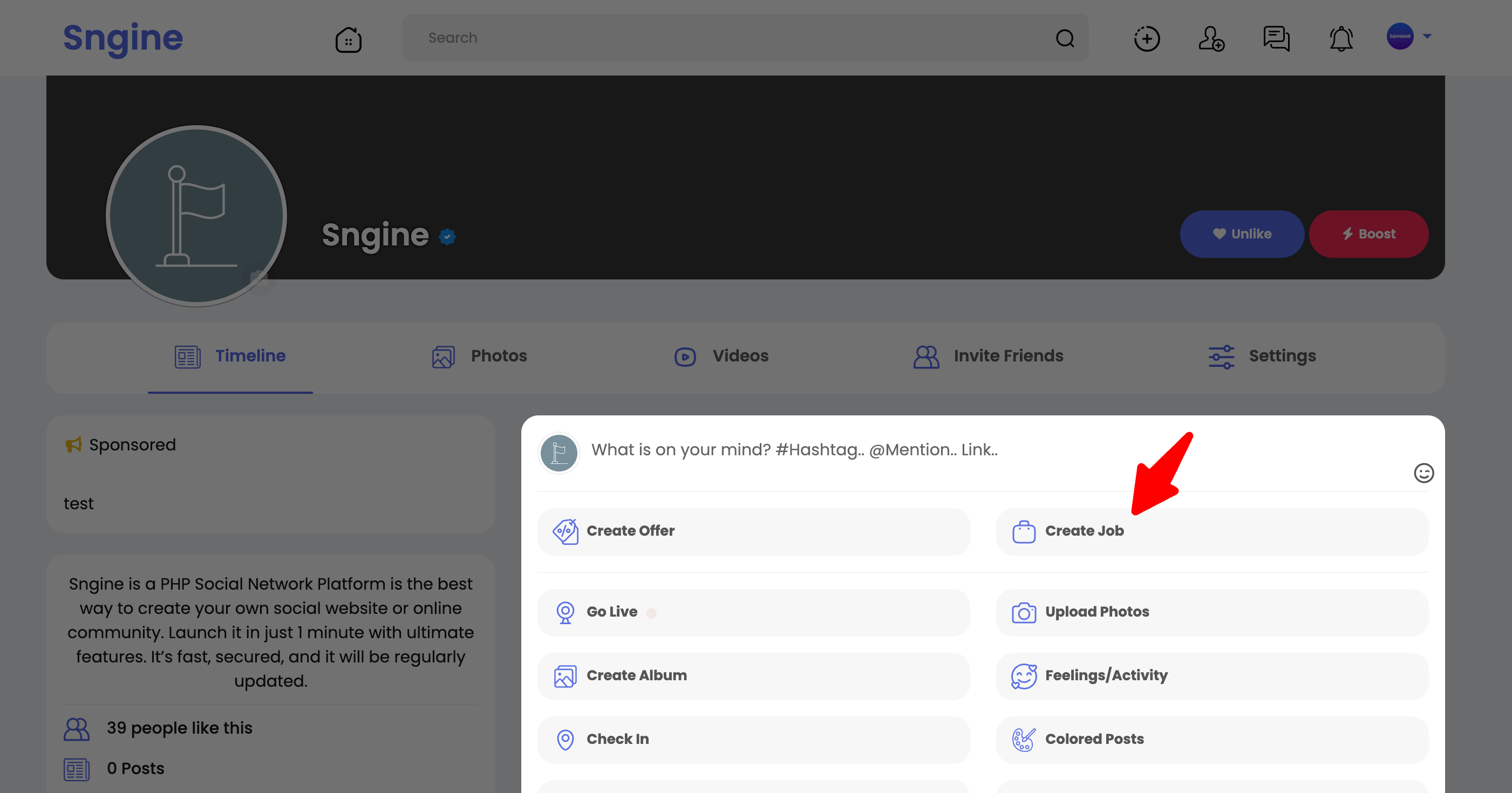Click the composer page avatar thumbnail
1512x793 pixels.
click(559, 453)
